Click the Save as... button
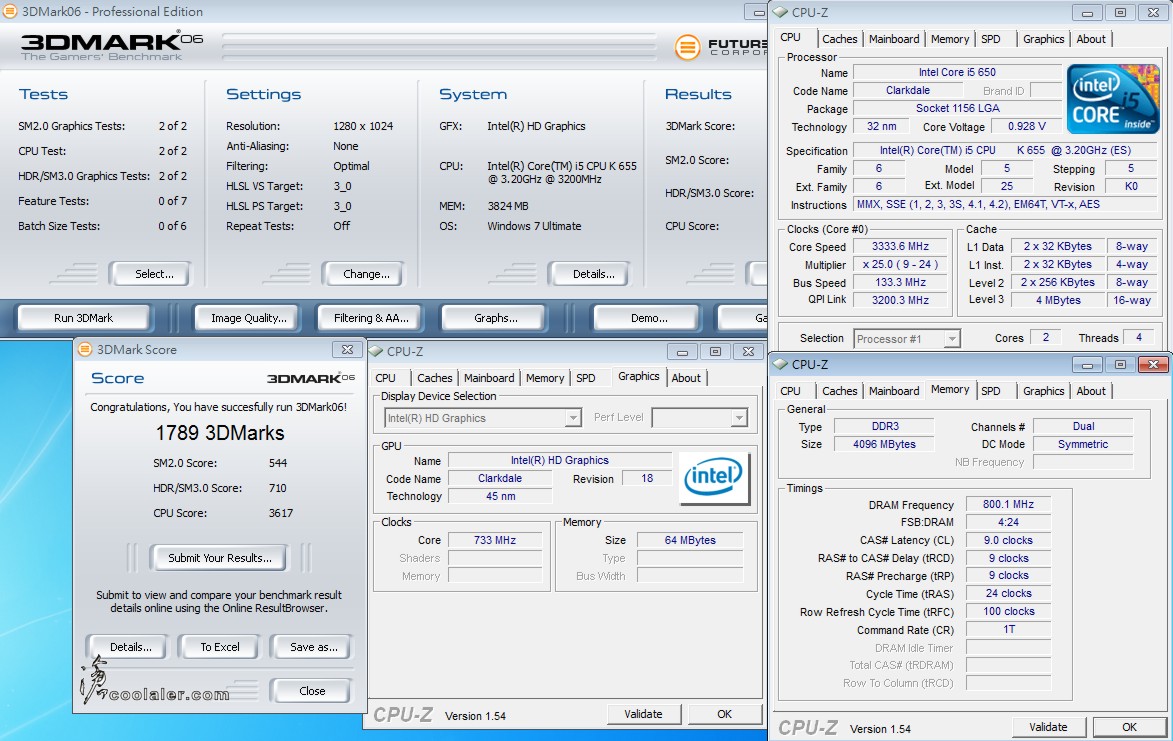Viewport: 1173px width, 741px height. tap(312, 648)
